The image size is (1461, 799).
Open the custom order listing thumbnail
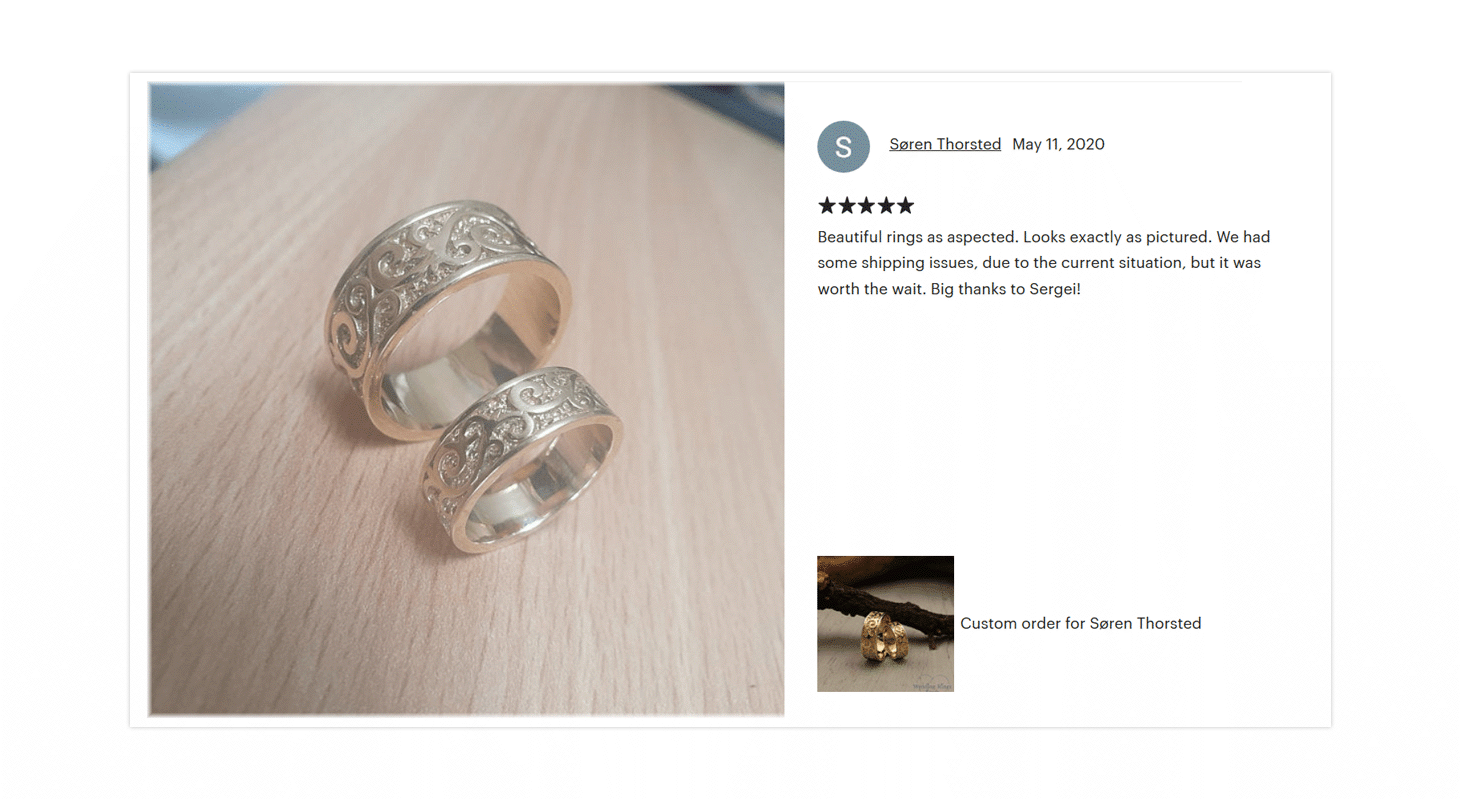pyautogui.click(x=885, y=624)
